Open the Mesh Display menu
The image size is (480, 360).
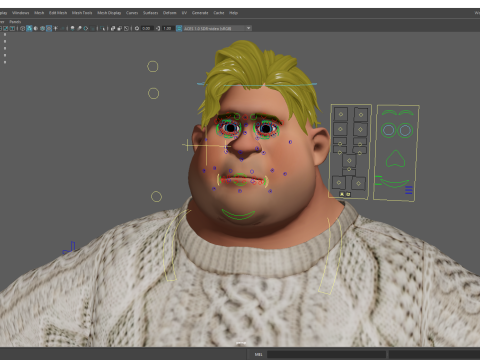click(109, 13)
